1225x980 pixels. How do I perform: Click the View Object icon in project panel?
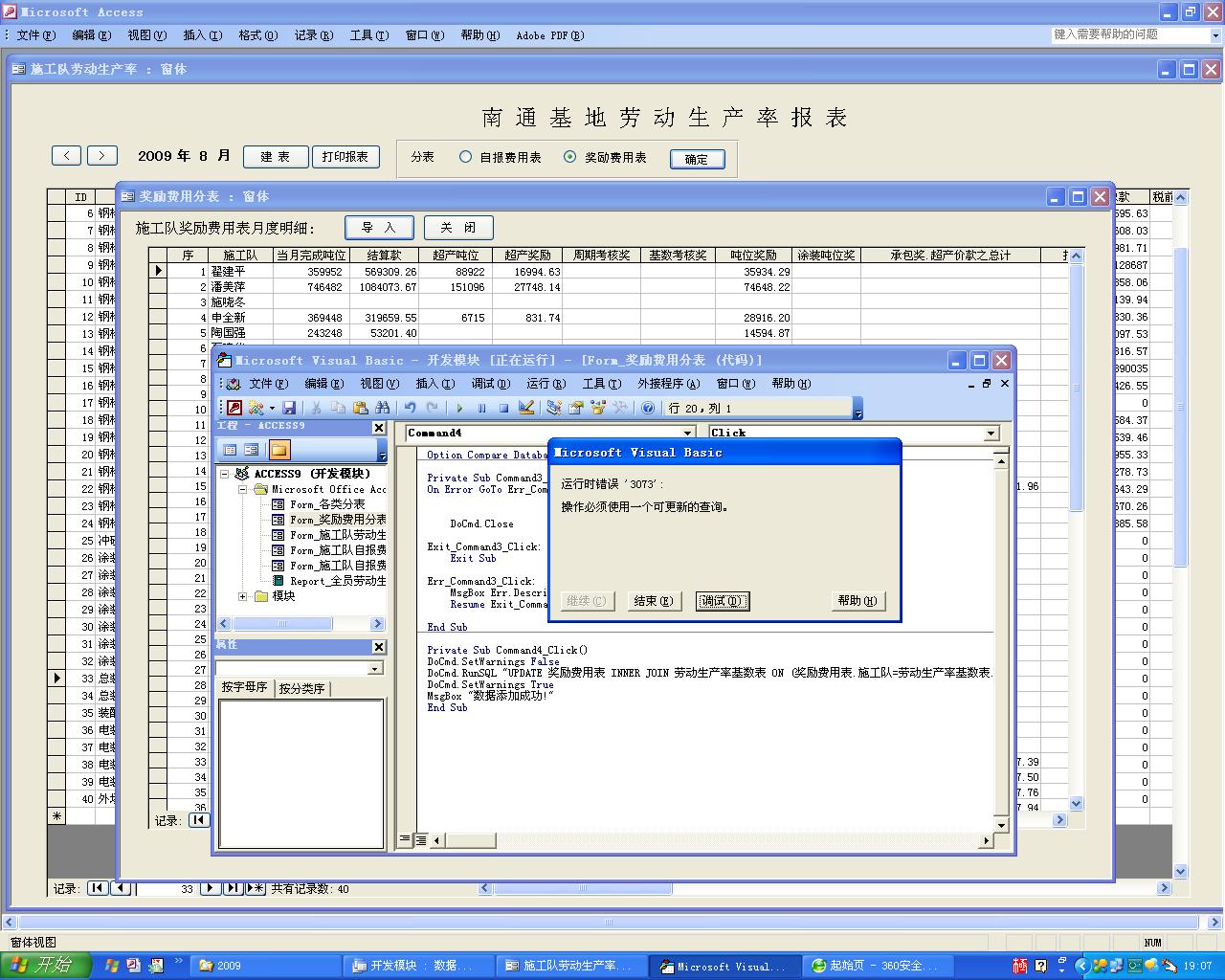tap(252, 450)
